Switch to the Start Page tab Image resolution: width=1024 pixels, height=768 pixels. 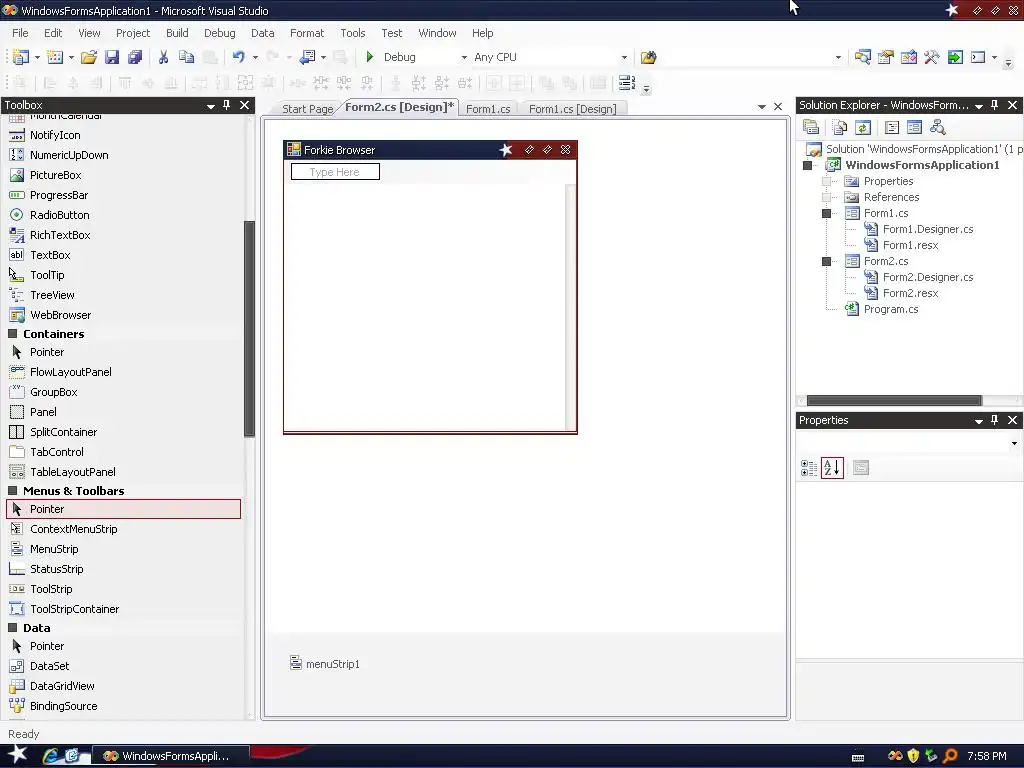pos(307,109)
